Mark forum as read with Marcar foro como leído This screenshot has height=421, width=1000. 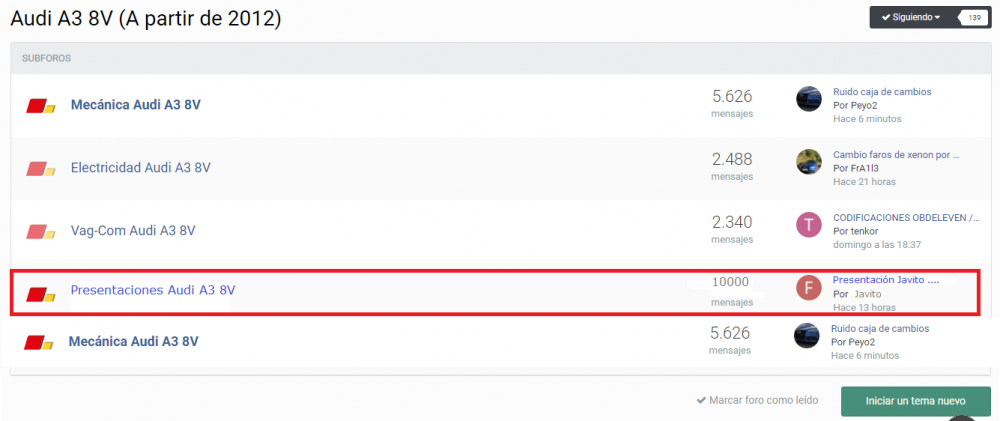click(757, 401)
